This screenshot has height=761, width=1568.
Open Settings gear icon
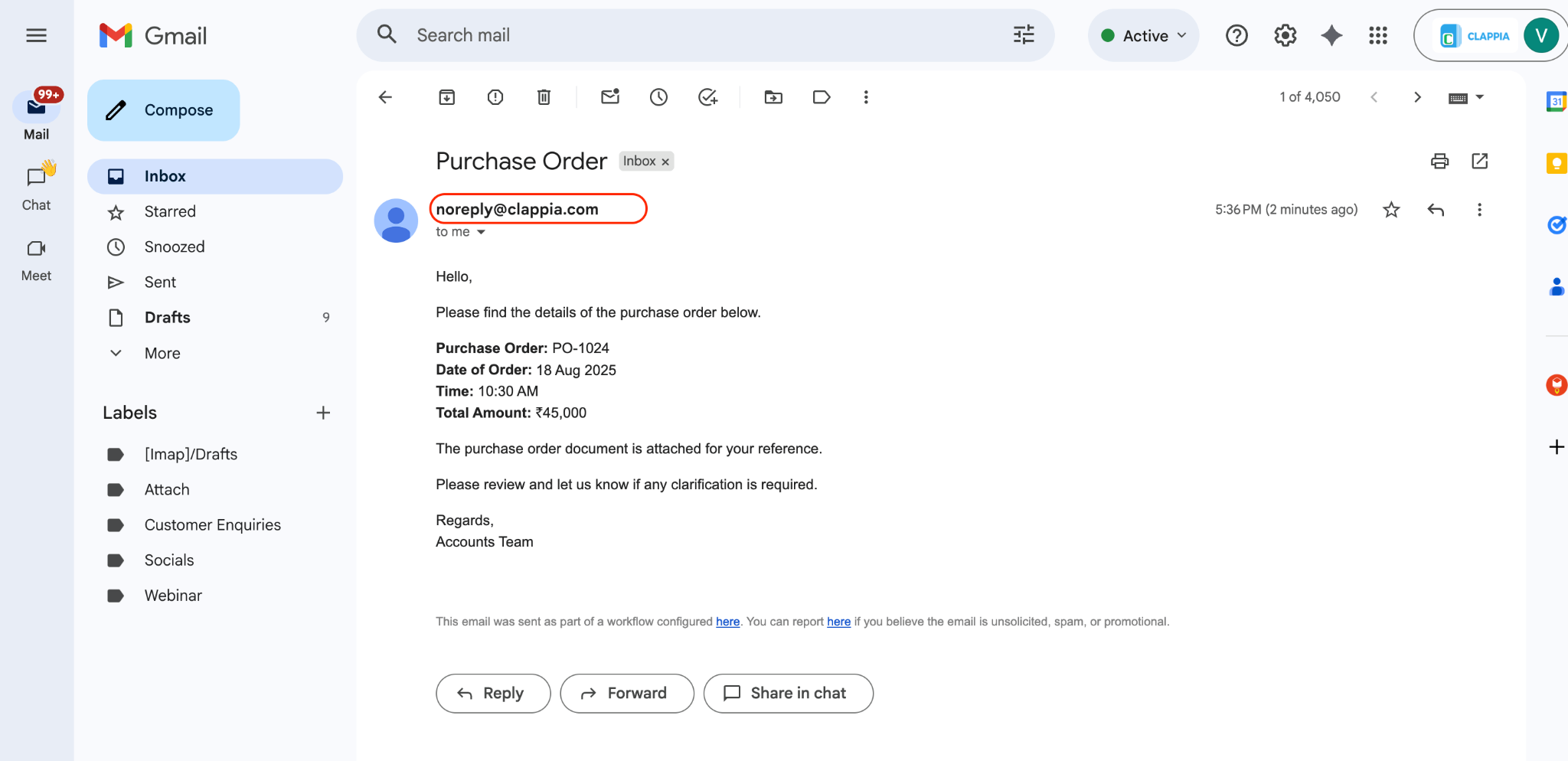click(x=1285, y=35)
